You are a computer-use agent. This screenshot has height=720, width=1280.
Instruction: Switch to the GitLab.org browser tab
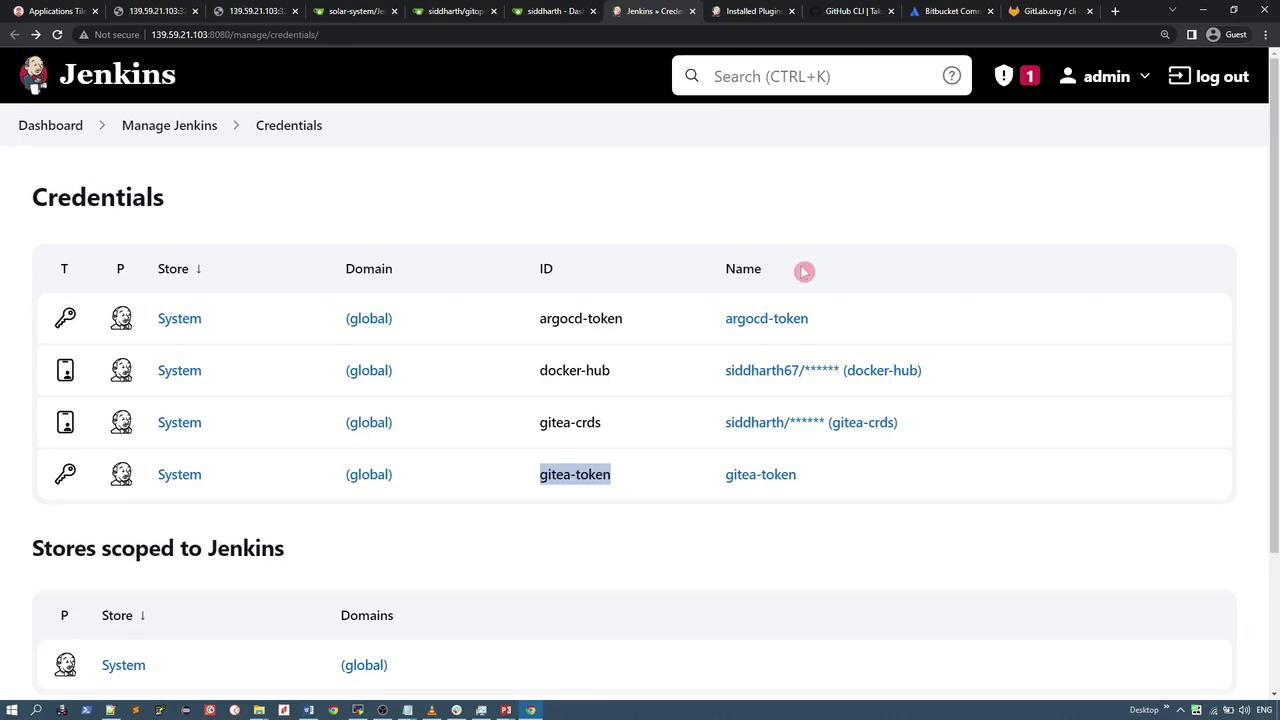(x=1049, y=11)
